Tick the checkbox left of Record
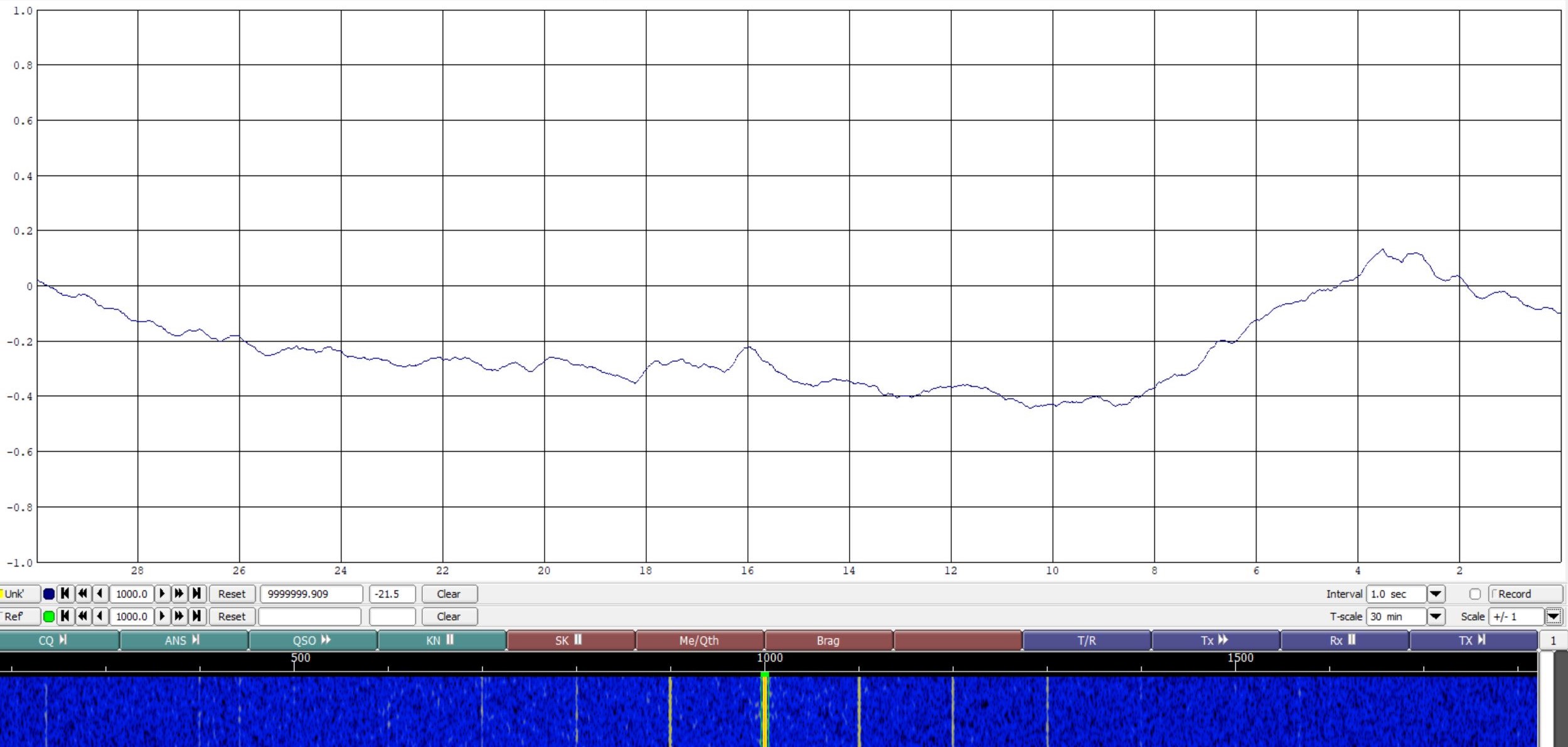This screenshot has width=1568, height=747. pos(1475,593)
